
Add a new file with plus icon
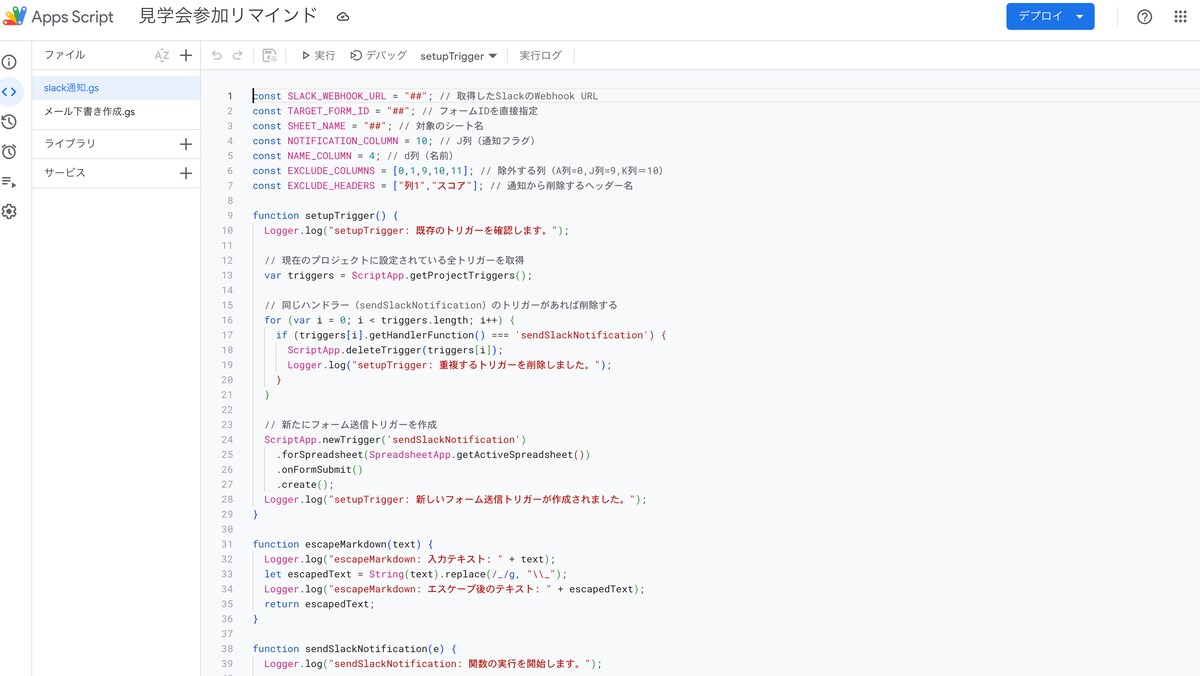tap(185, 56)
